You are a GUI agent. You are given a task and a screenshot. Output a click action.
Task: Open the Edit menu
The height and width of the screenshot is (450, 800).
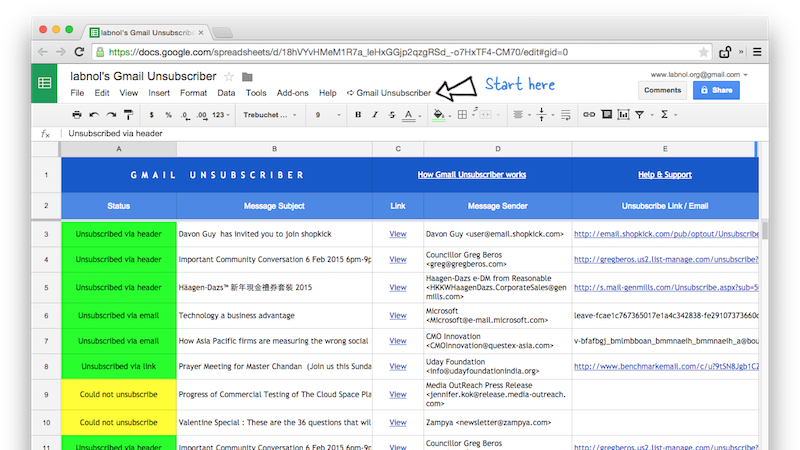click(x=102, y=93)
